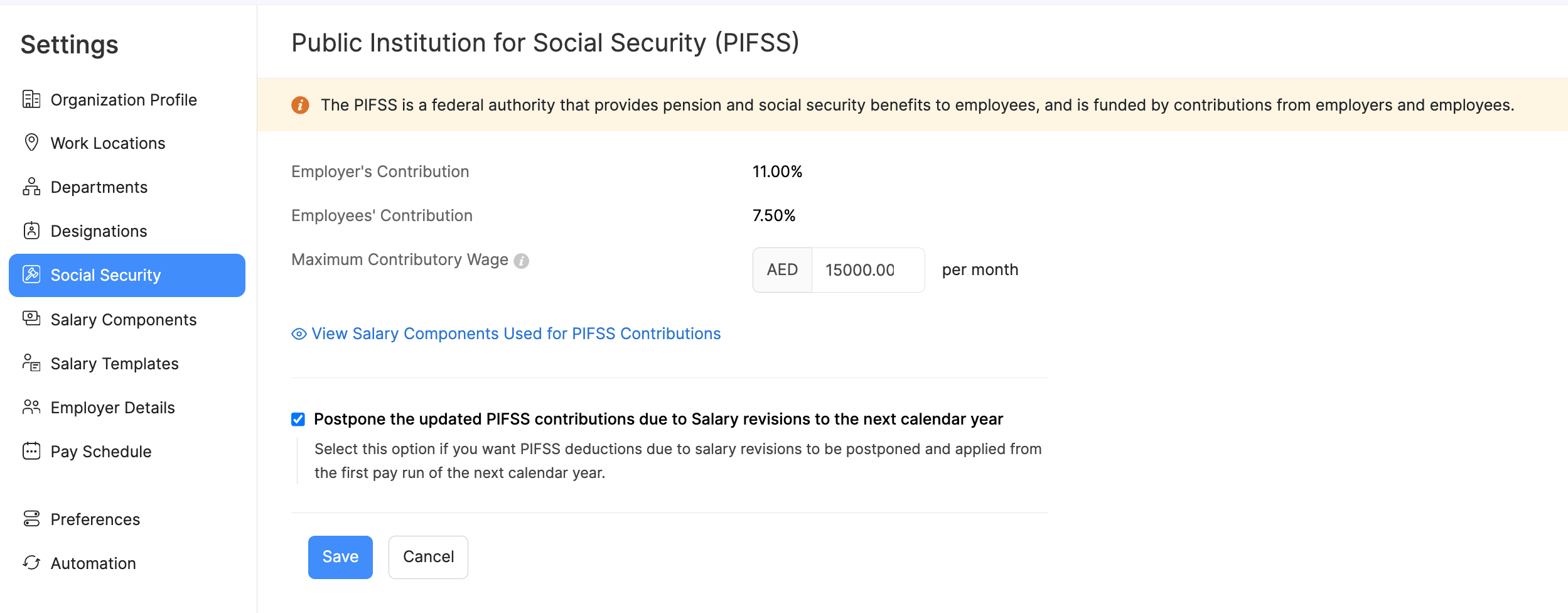Switch to the Pay Schedule section
Image resolution: width=1568 pixels, height=613 pixels.
pyautogui.click(x=100, y=451)
